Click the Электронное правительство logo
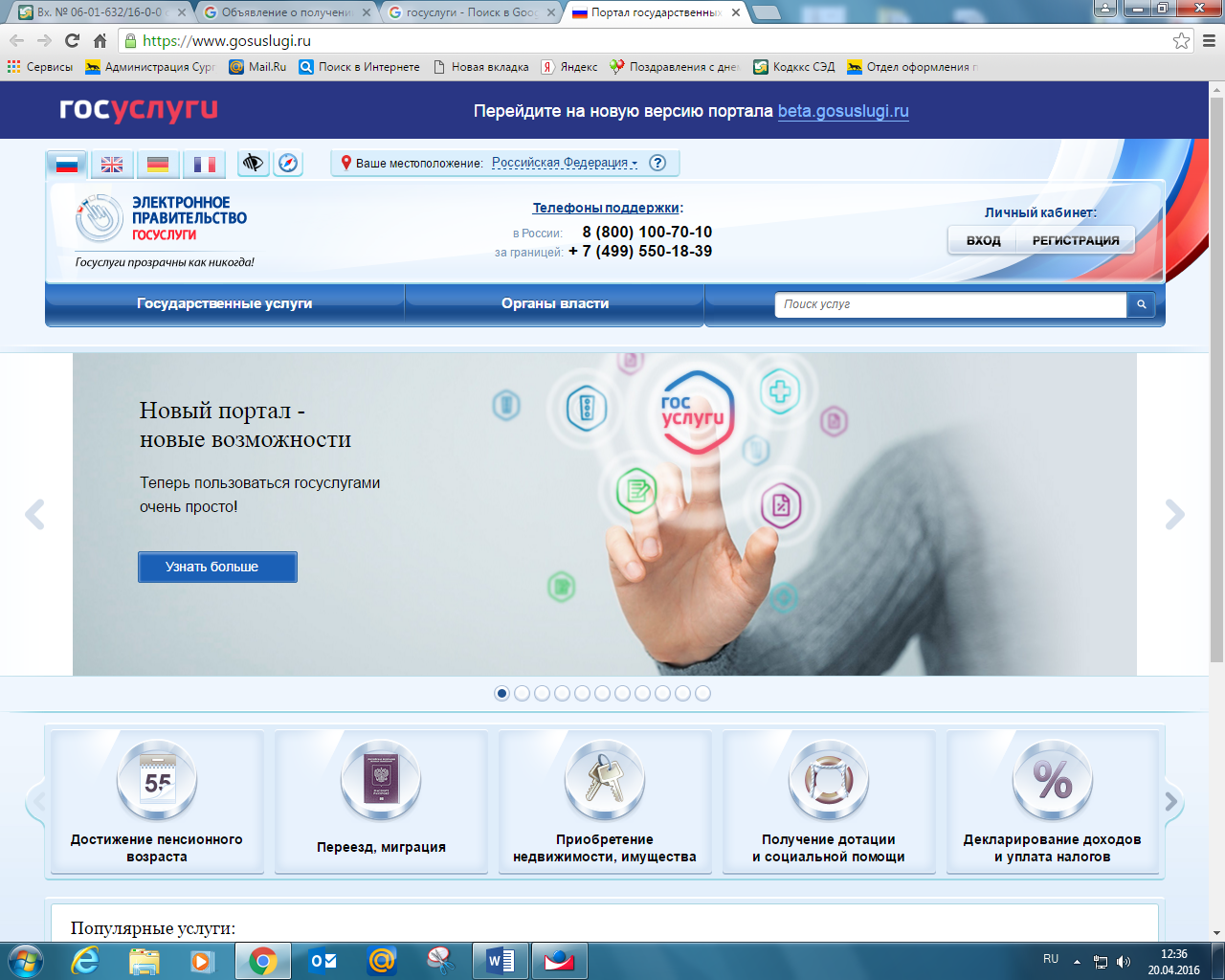 162,218
